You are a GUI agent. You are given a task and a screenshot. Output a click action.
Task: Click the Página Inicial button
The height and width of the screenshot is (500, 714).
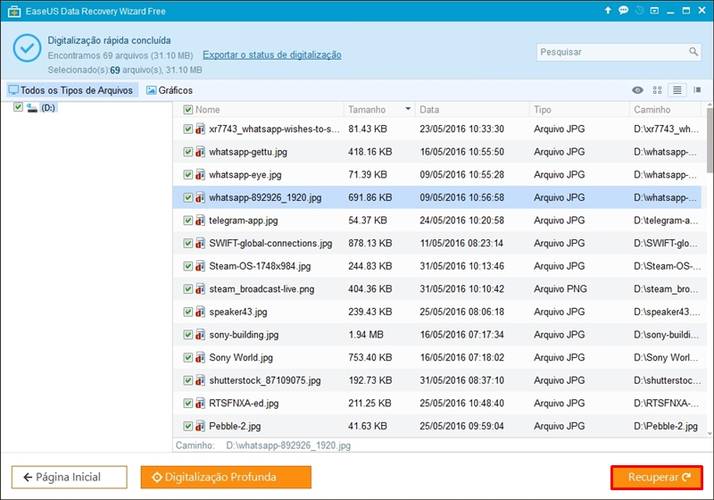69,477
